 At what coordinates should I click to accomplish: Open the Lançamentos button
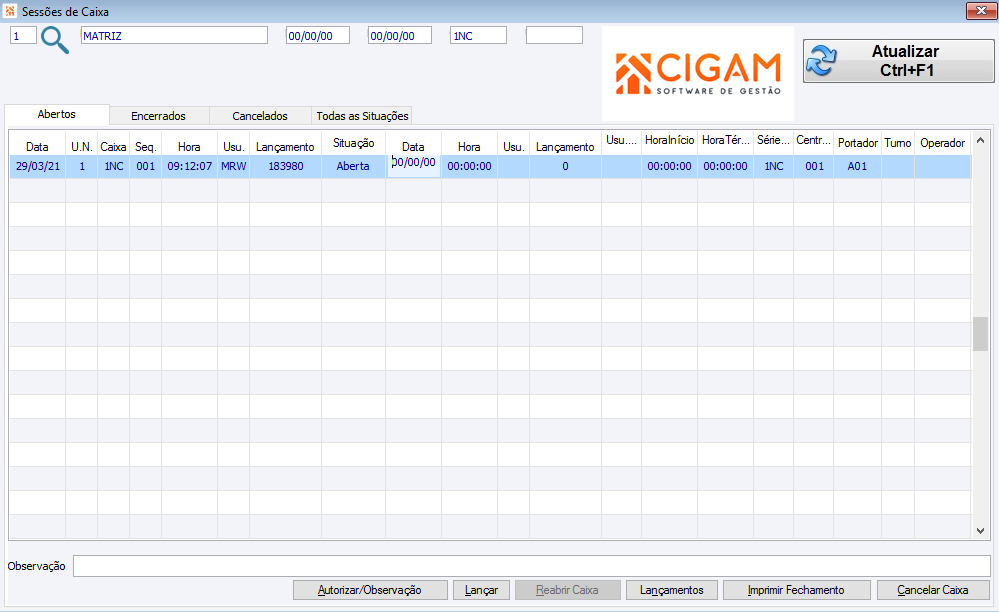(672, 590)
